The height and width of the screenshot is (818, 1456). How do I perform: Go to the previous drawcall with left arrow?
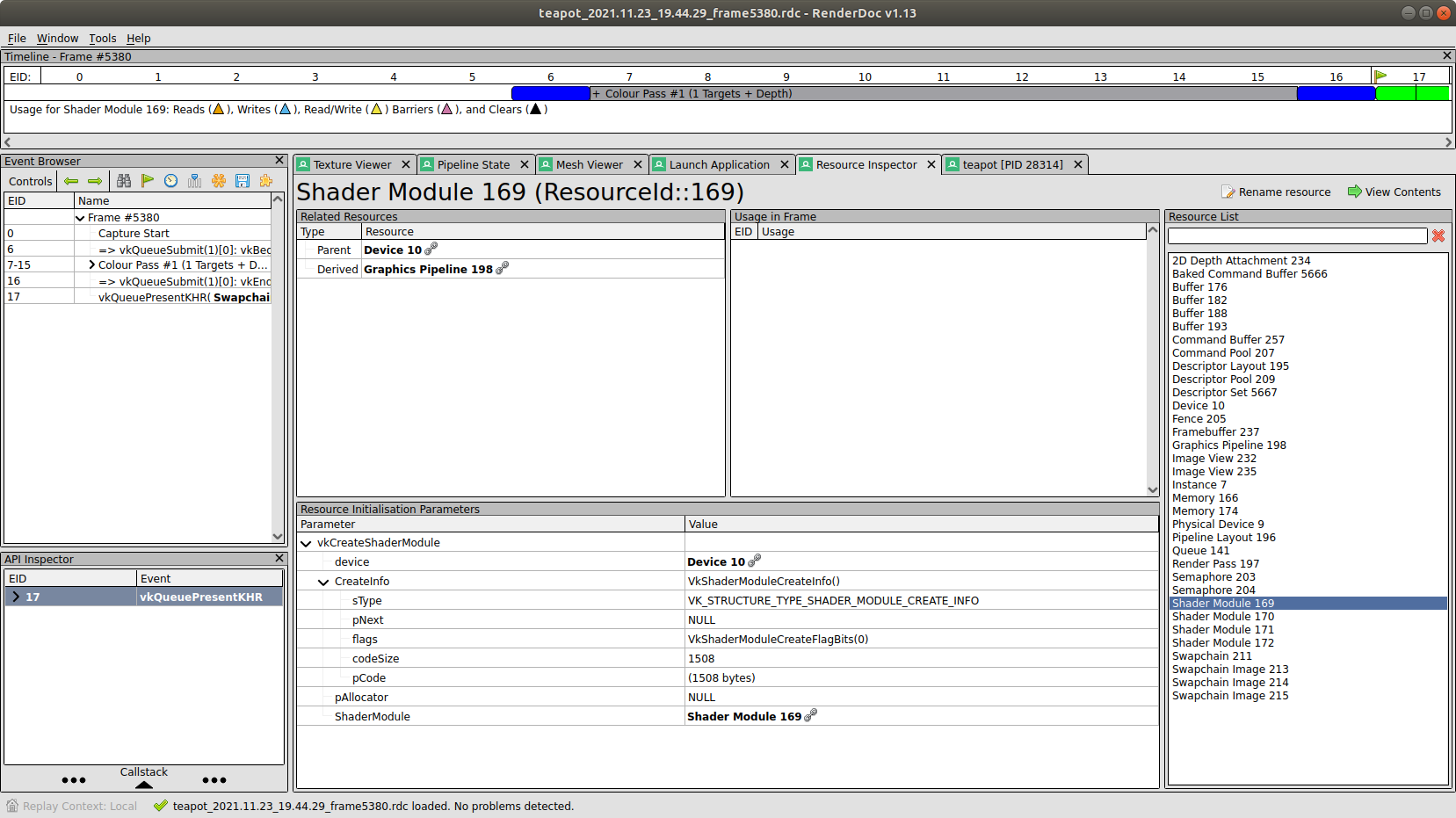71,181
